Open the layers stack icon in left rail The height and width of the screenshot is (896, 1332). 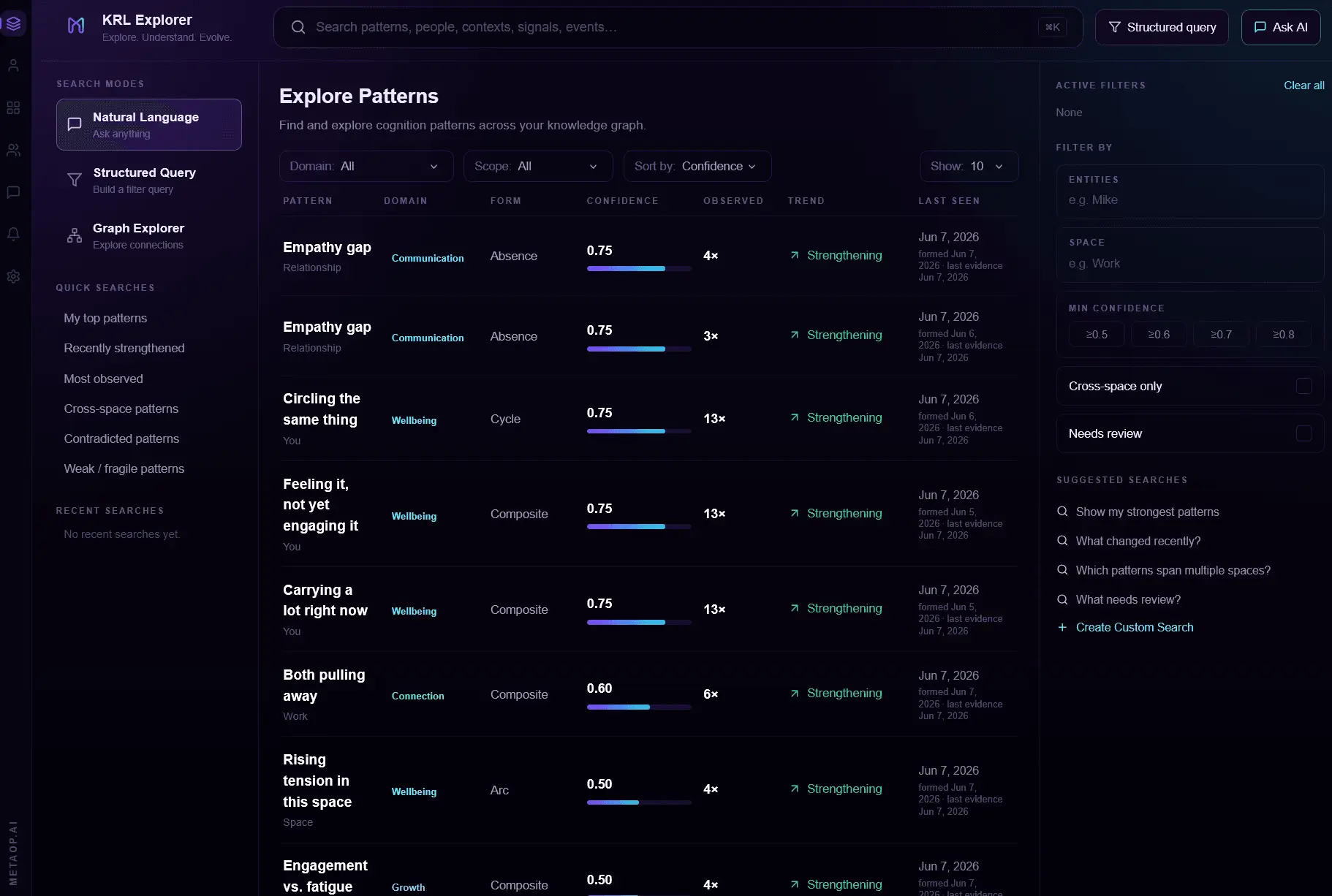13,23
